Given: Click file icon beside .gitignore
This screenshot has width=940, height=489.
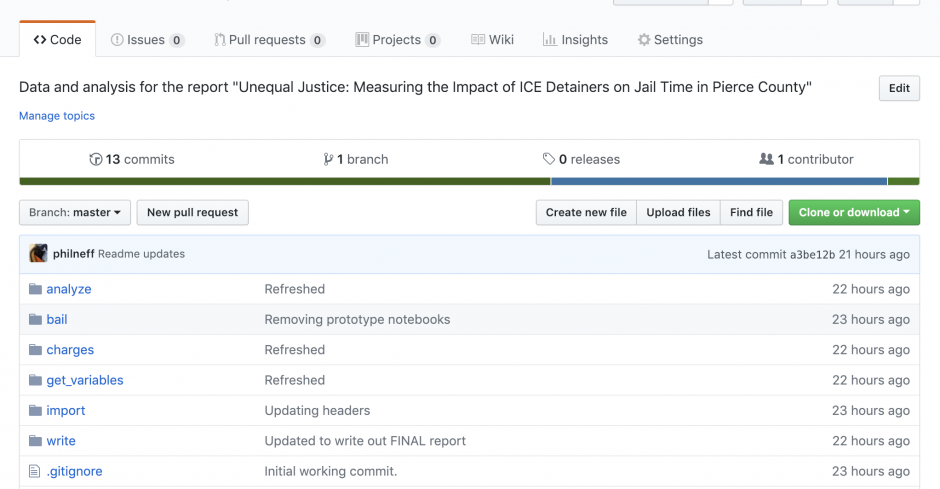Looking at the screenshot, I should (35, 472).
